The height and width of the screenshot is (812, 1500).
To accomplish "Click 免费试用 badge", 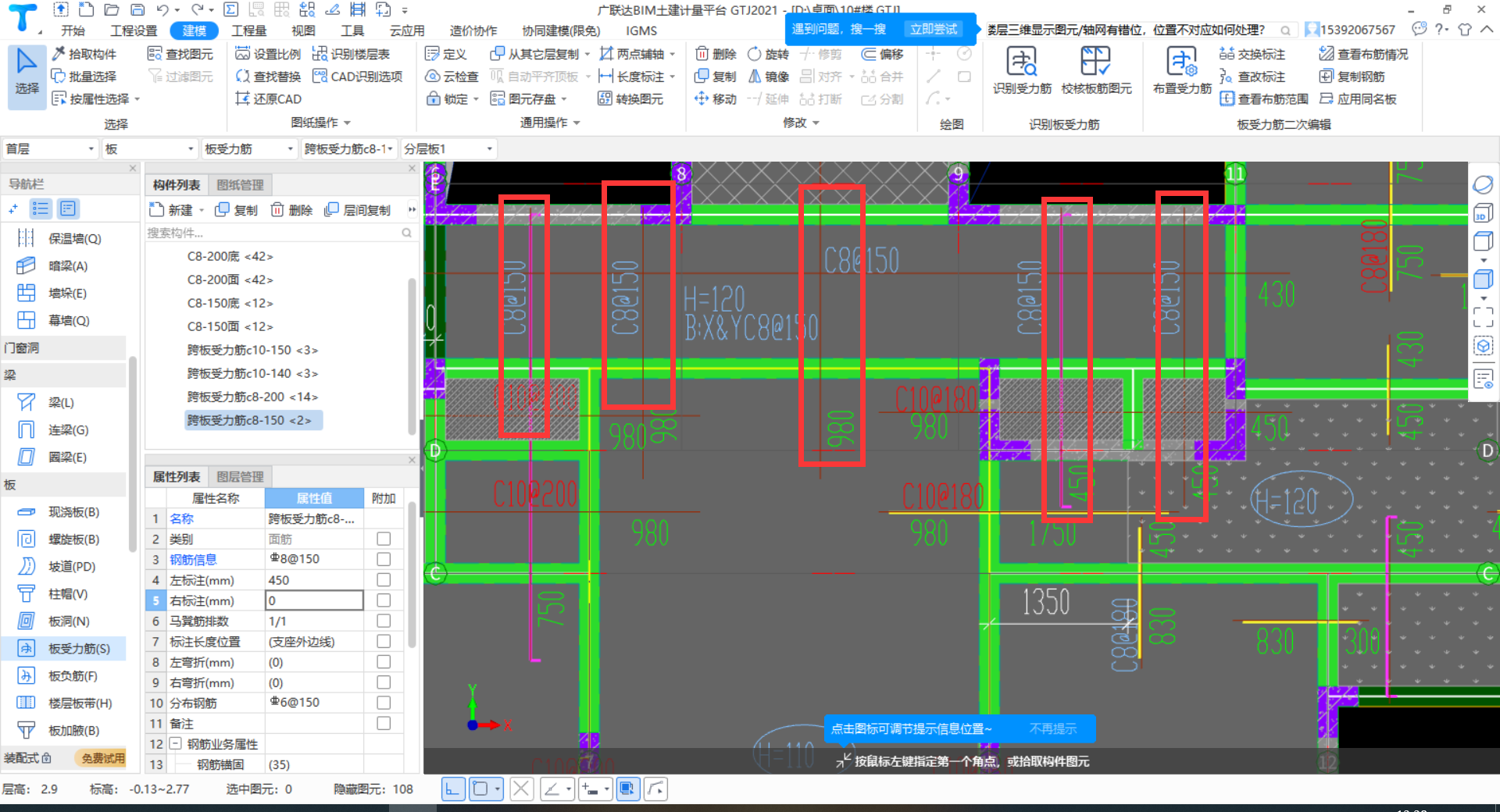I will (102, 758).
